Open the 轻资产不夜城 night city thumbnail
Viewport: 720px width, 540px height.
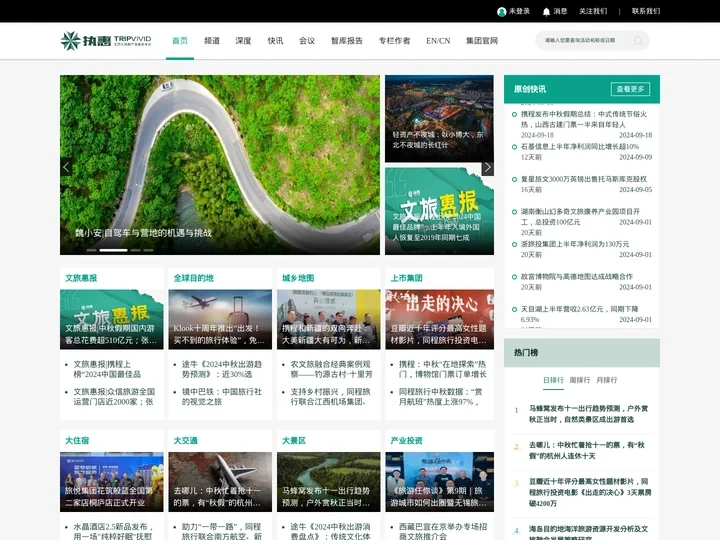[439, 119]
